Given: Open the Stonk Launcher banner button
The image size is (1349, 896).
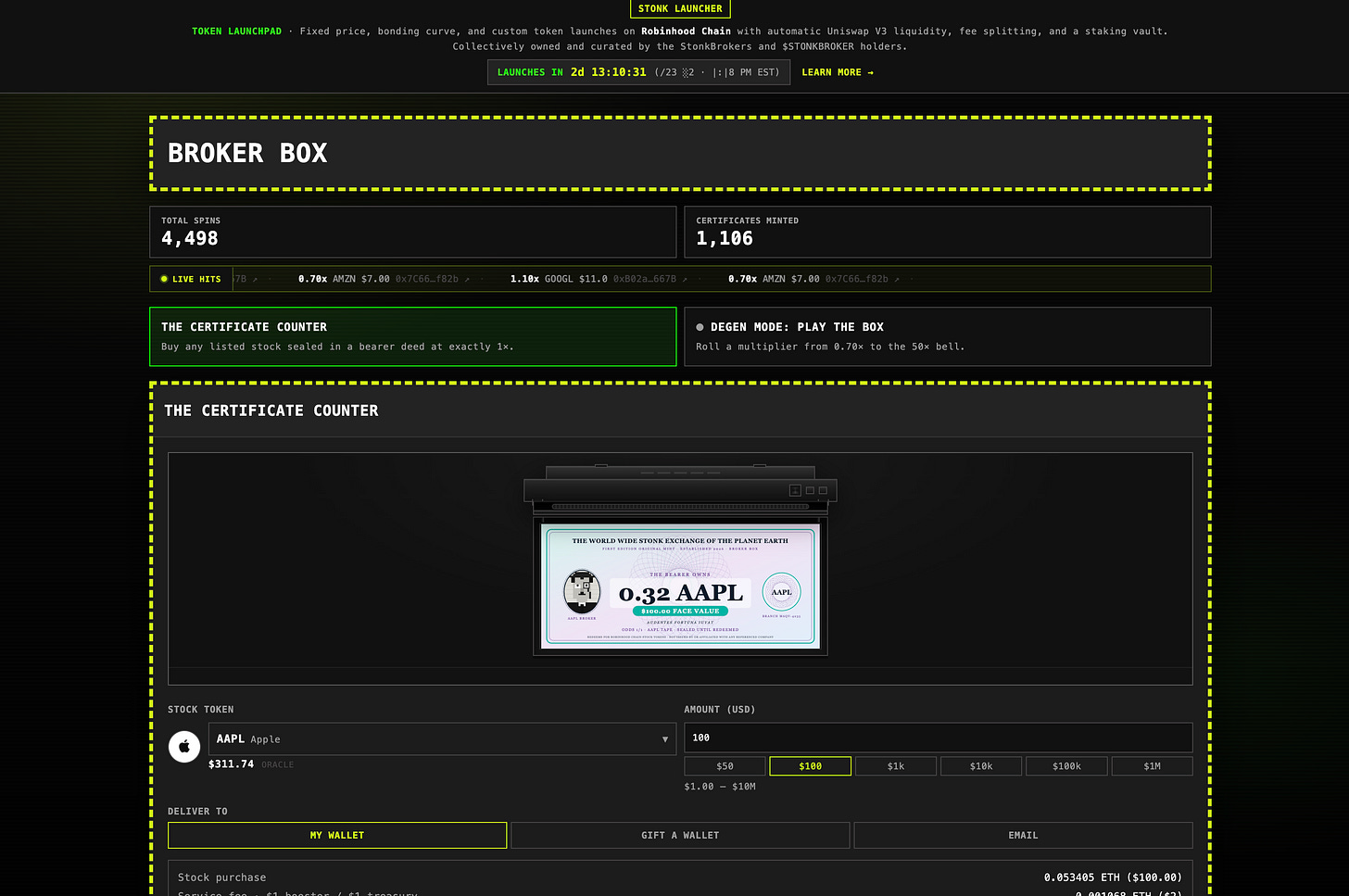Looking at the screenshot, I should coord(680,8).
